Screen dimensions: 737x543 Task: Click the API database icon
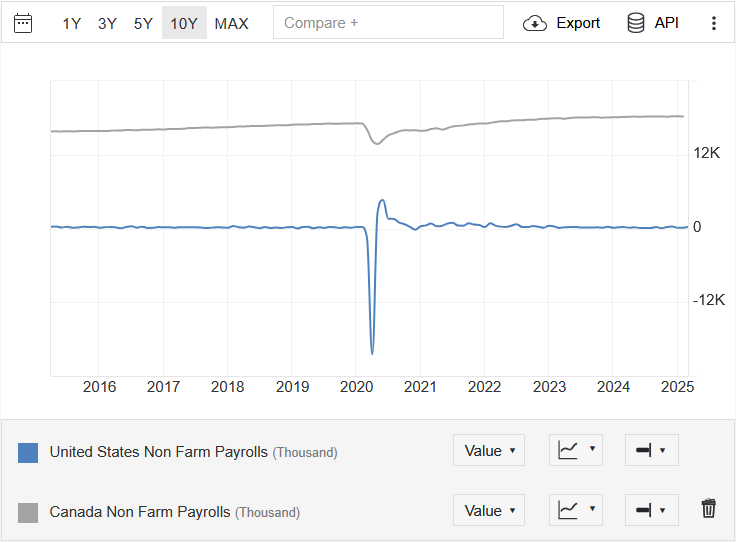tap(636, 23)
